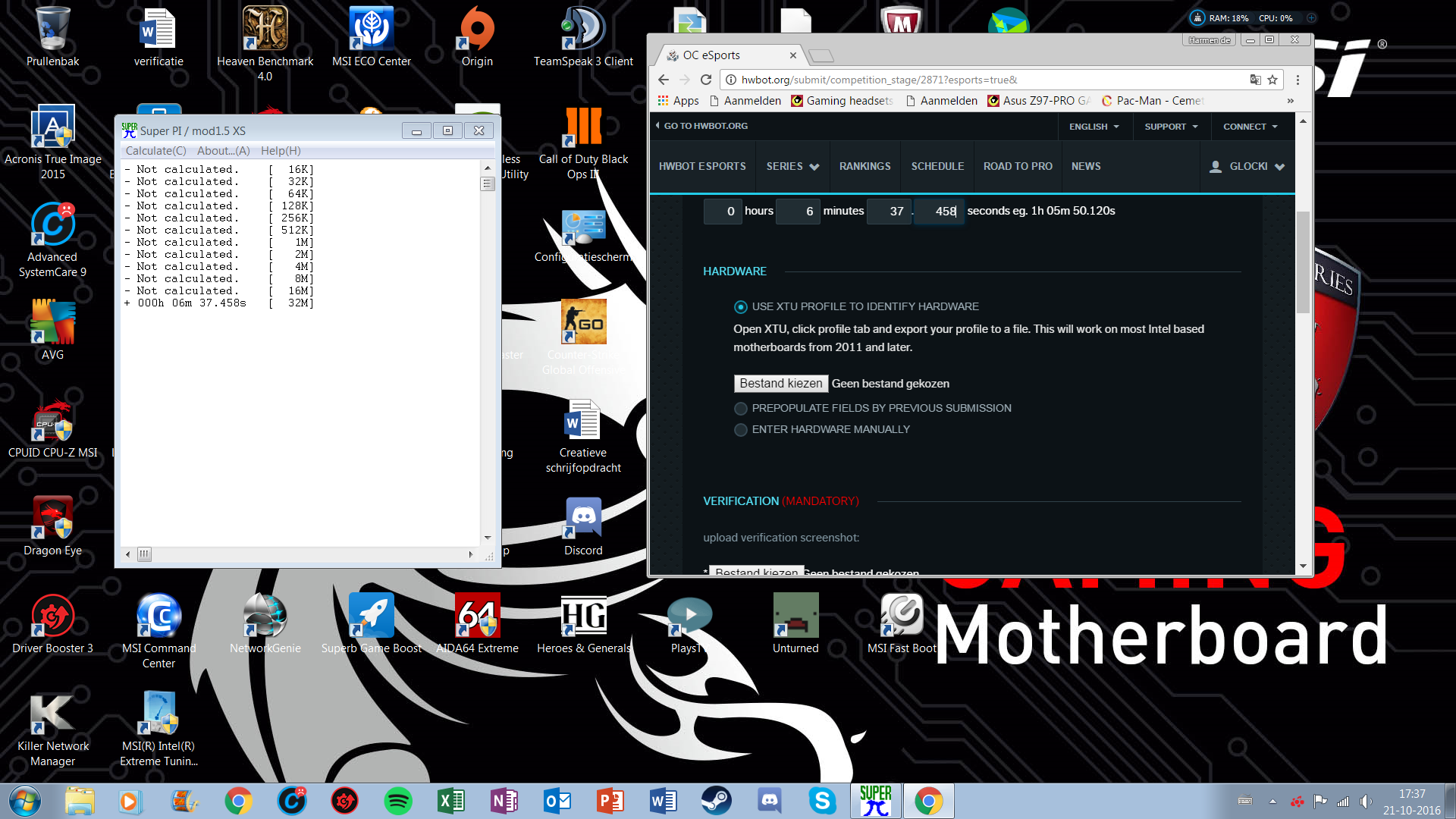The image size is (1456, 819).
Task: Select the OC eSports browser tab
Action: coord(730,55)
